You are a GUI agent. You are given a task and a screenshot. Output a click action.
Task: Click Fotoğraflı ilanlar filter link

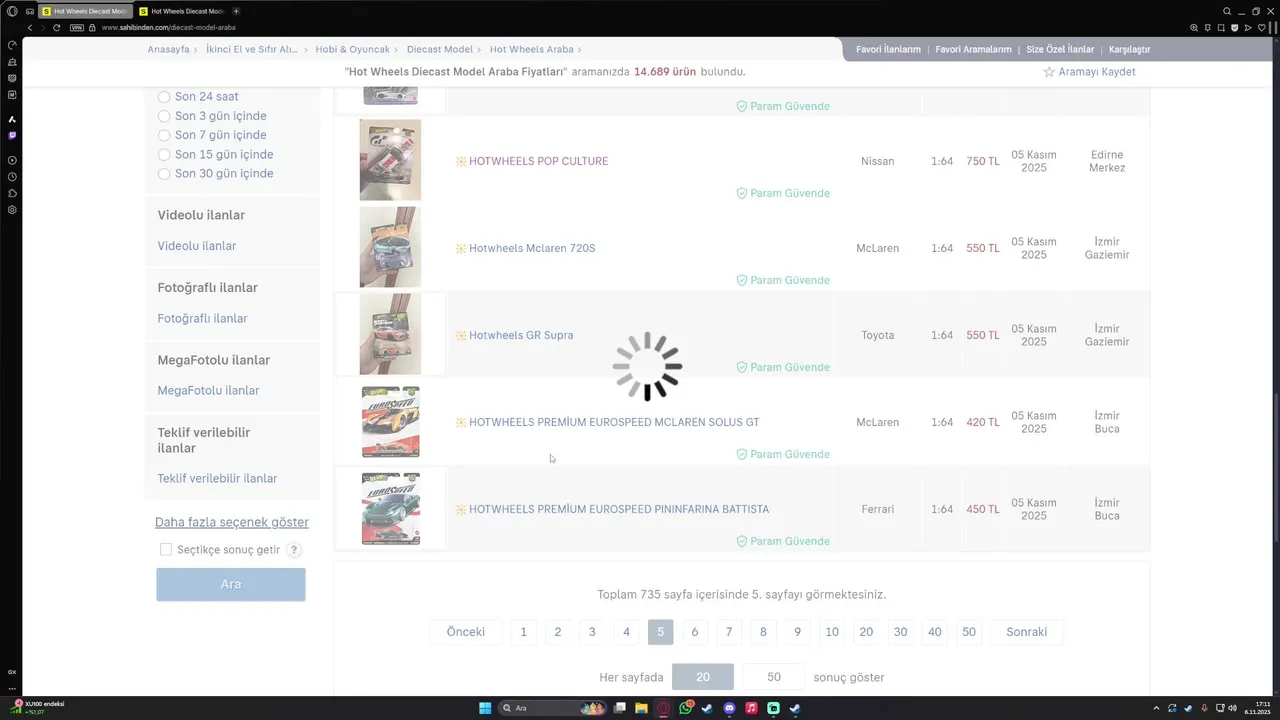202,318
